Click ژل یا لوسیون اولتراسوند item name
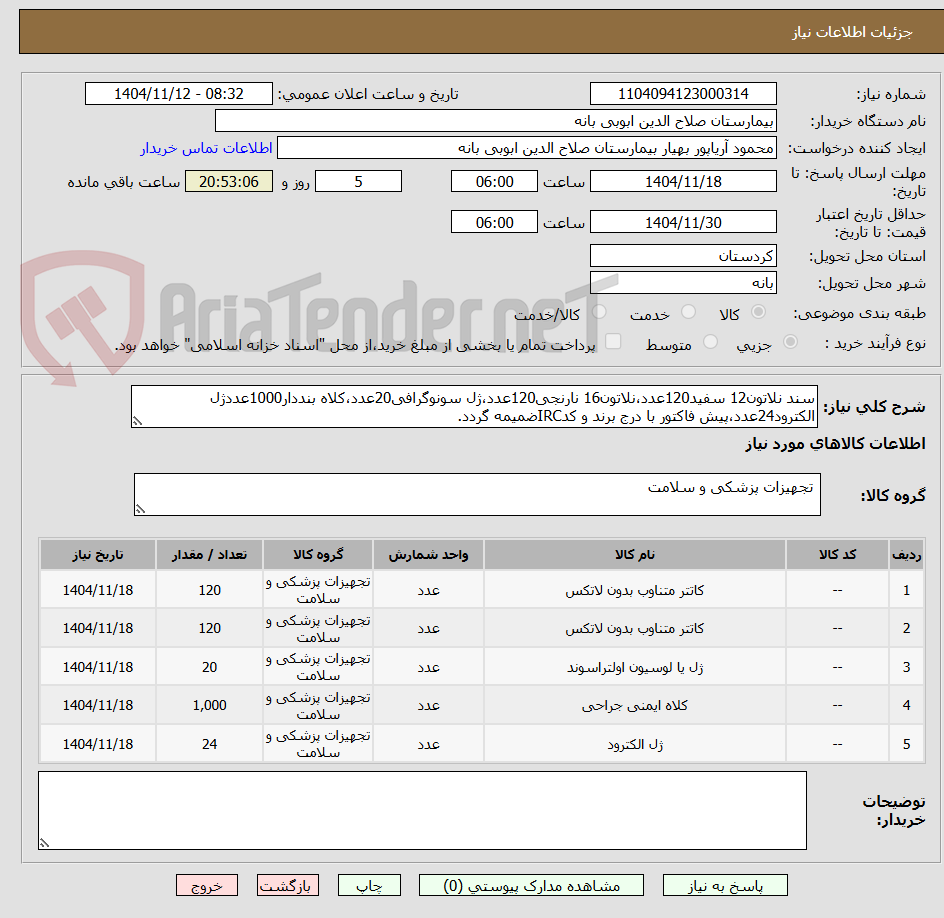This screenshot has height=918, width=944. 635,667
